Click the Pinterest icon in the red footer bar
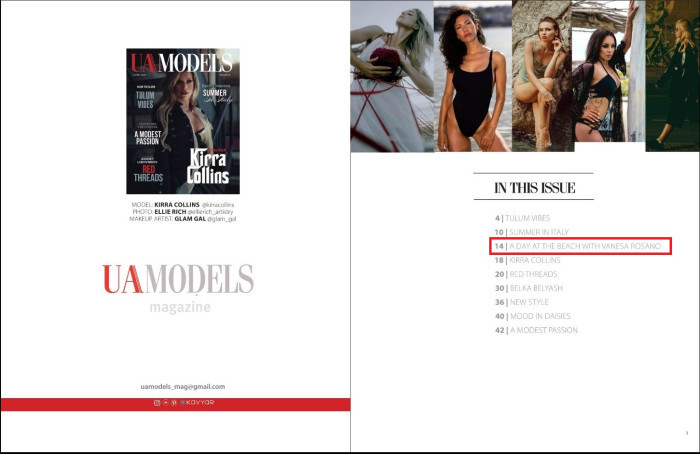Screen dimensions: 700x454 [174, 403]
